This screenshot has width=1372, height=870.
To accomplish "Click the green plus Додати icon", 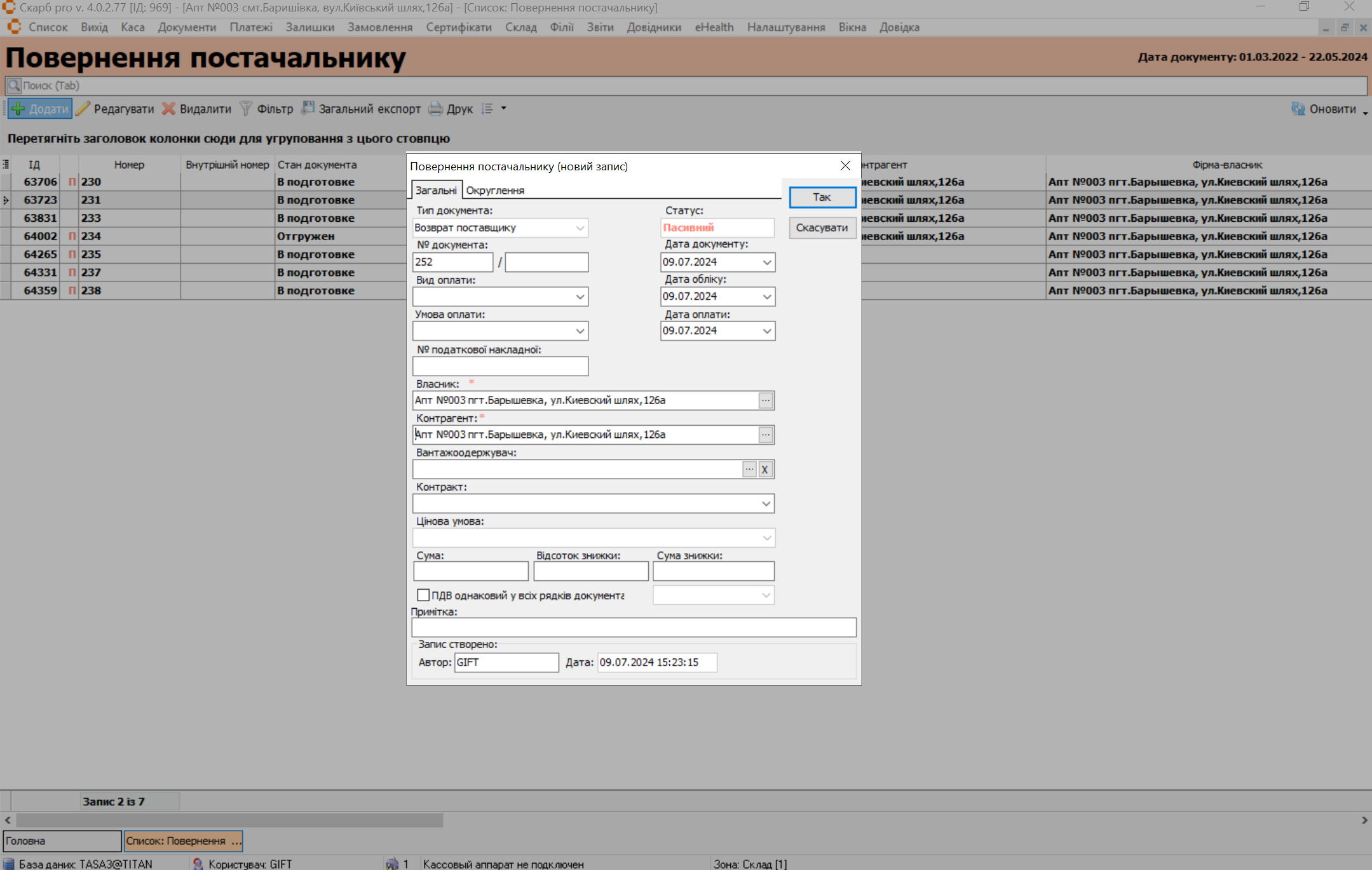I will [18, 109].
